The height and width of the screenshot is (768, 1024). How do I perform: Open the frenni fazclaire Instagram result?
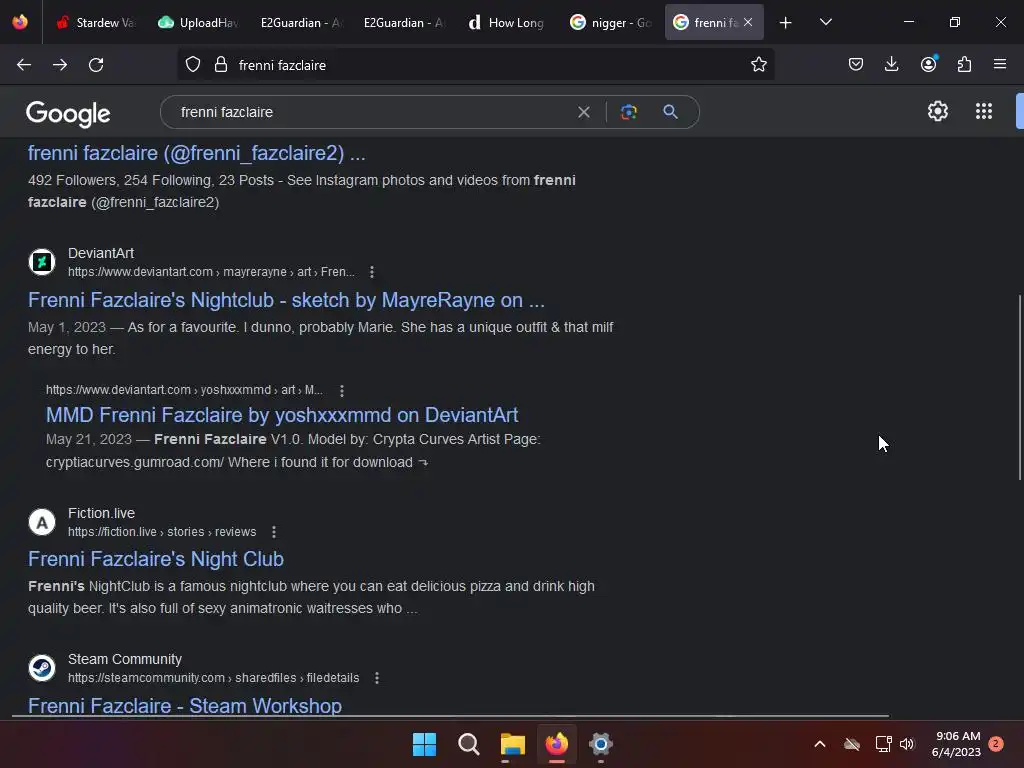click(x=197, y=153)
